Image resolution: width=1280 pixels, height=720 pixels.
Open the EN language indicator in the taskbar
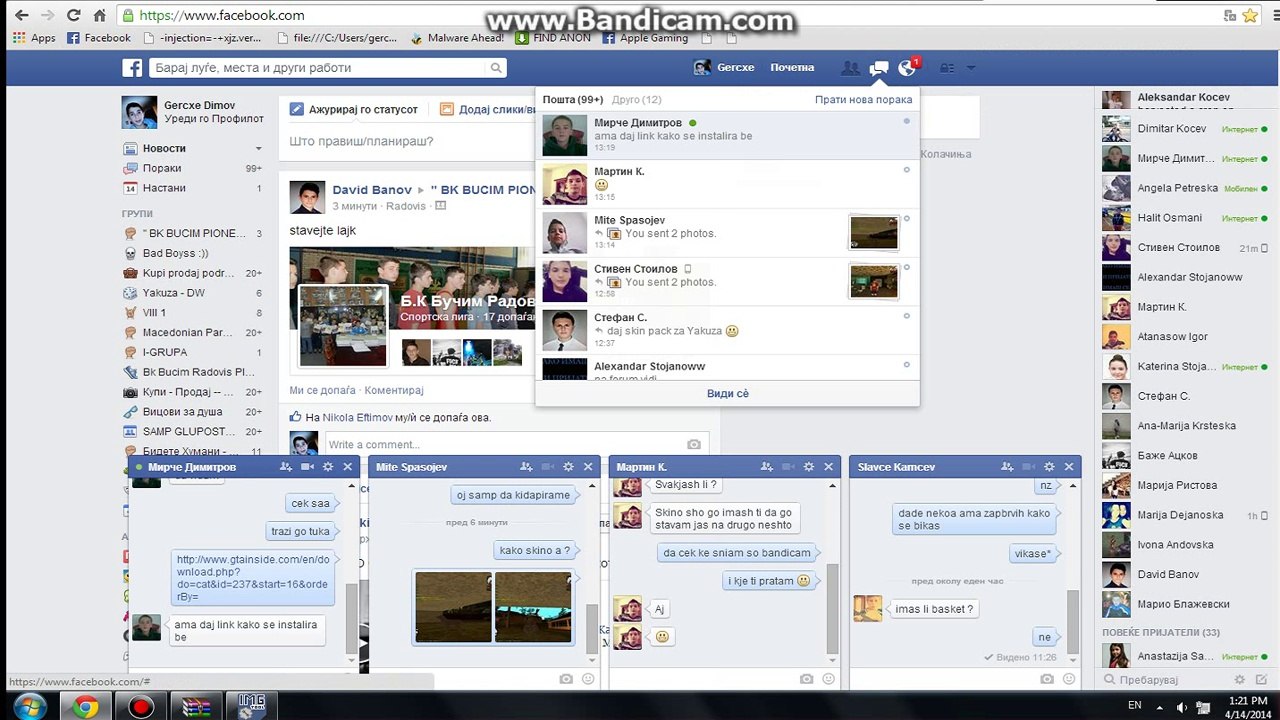1134,705
